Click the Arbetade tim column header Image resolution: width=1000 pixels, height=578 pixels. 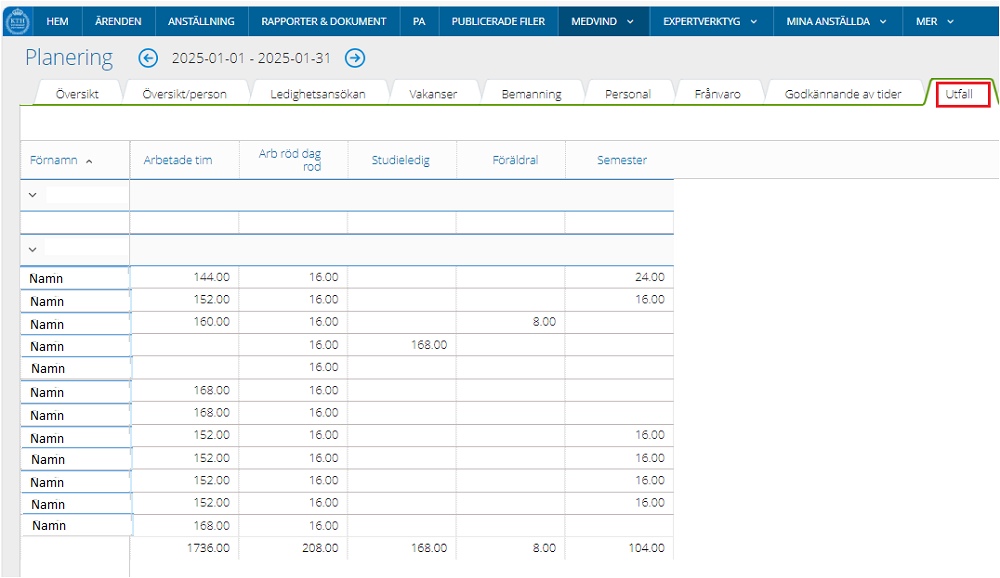[178, 160]
